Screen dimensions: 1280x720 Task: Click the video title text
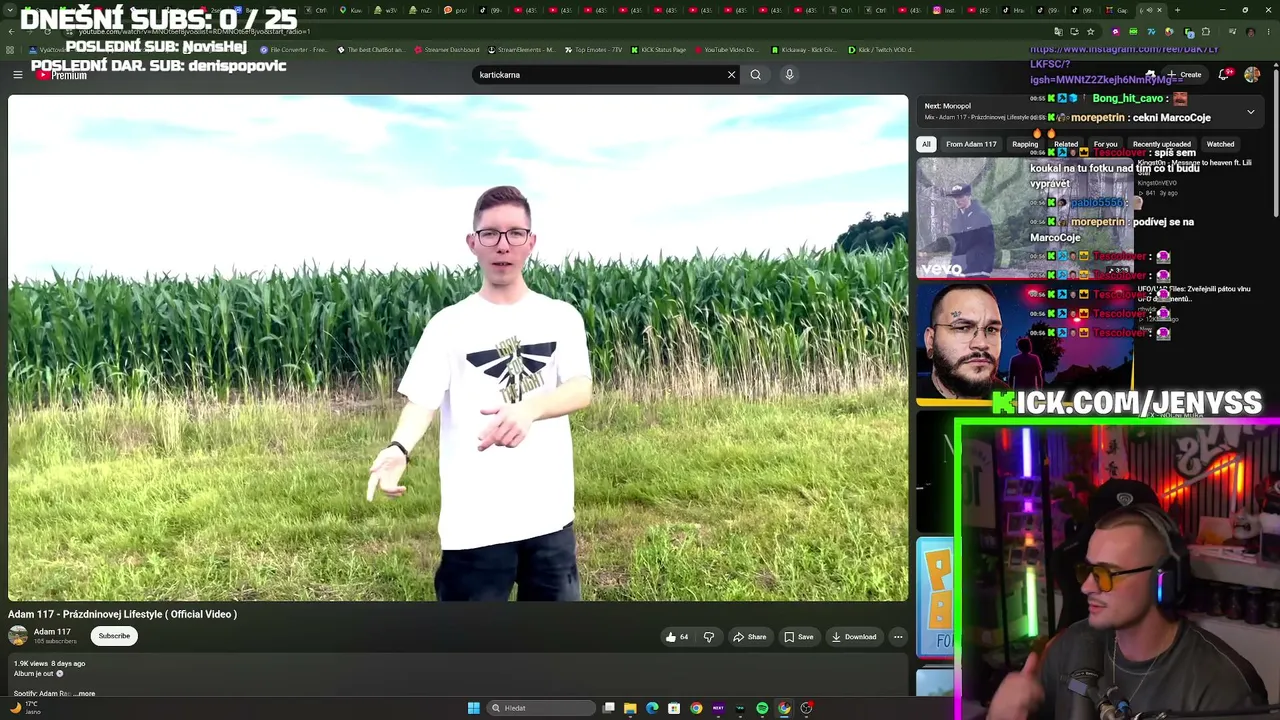122,614
